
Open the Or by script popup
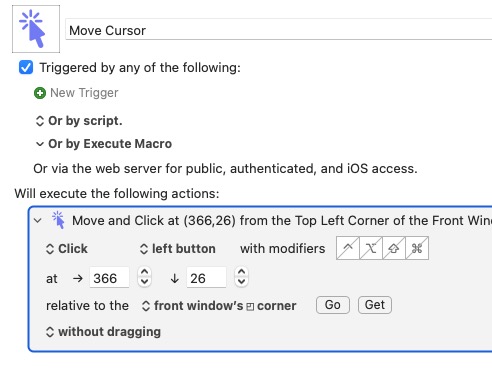point(79,121)
